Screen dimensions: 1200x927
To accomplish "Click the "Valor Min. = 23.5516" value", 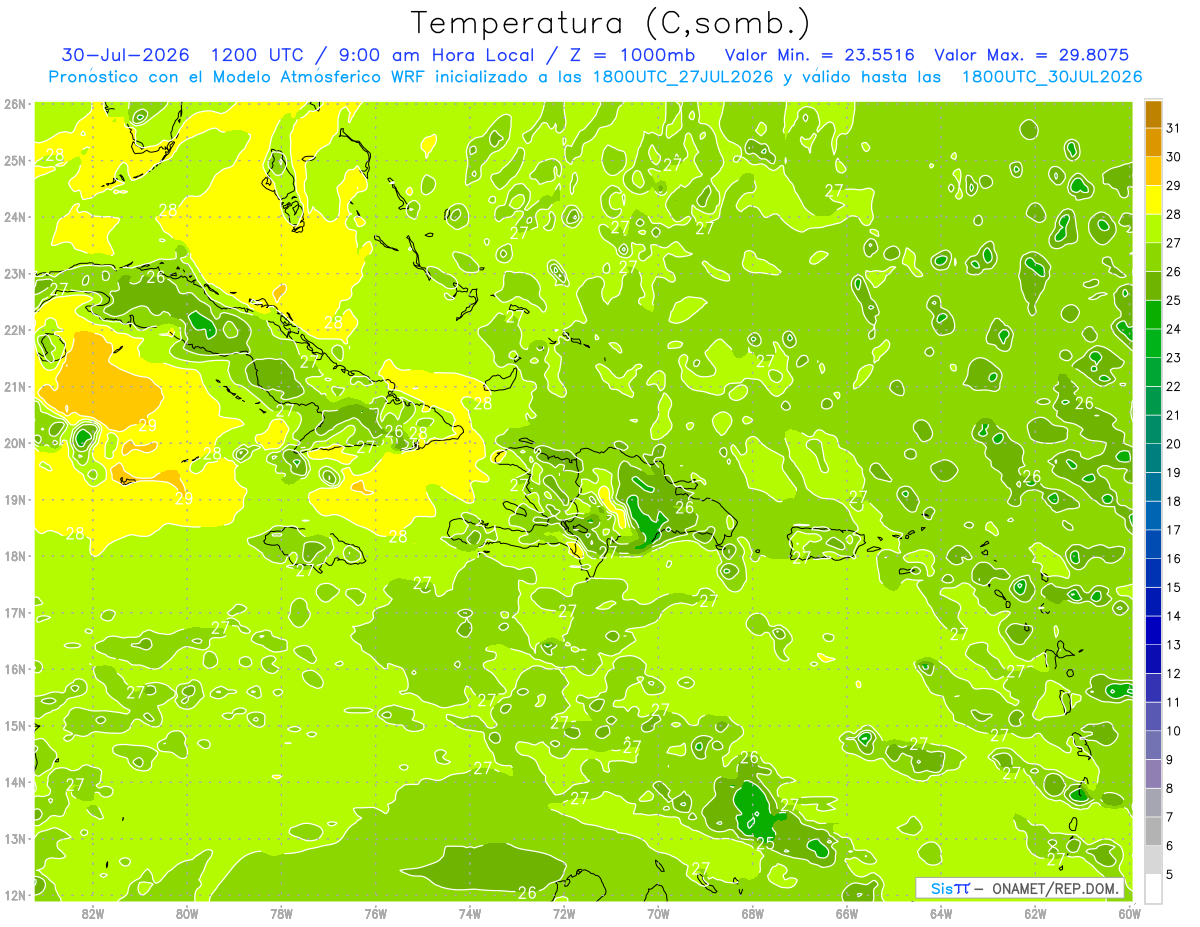I will (820, 55).
